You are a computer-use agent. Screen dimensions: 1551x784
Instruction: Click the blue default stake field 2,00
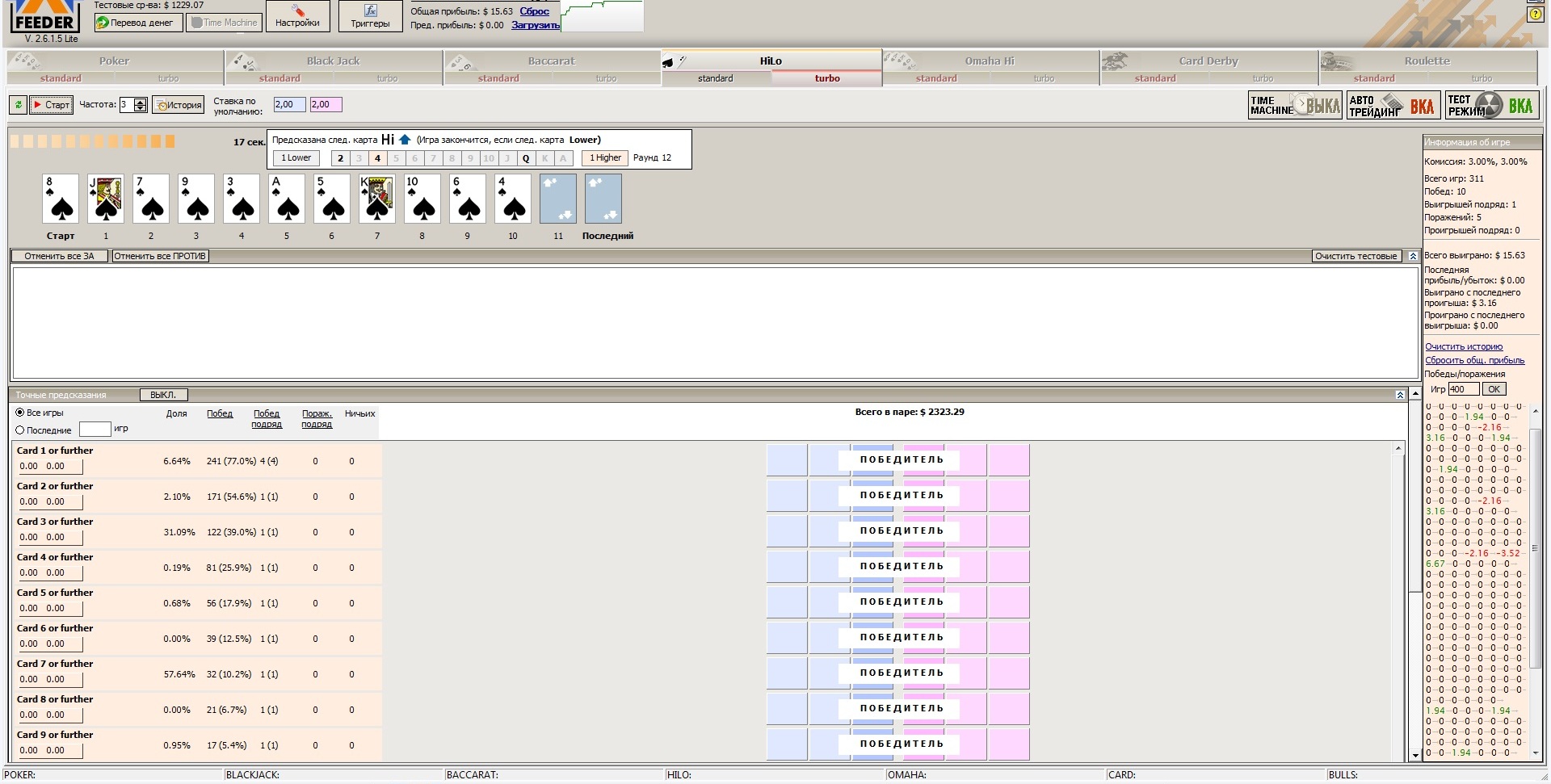click(289, 104)
